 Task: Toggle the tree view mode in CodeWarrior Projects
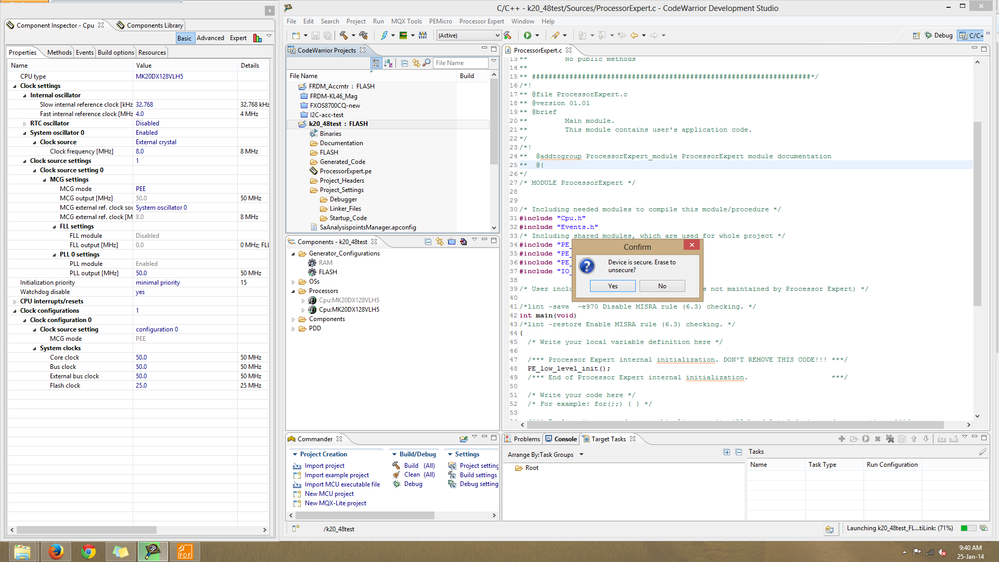pos(376,63)
